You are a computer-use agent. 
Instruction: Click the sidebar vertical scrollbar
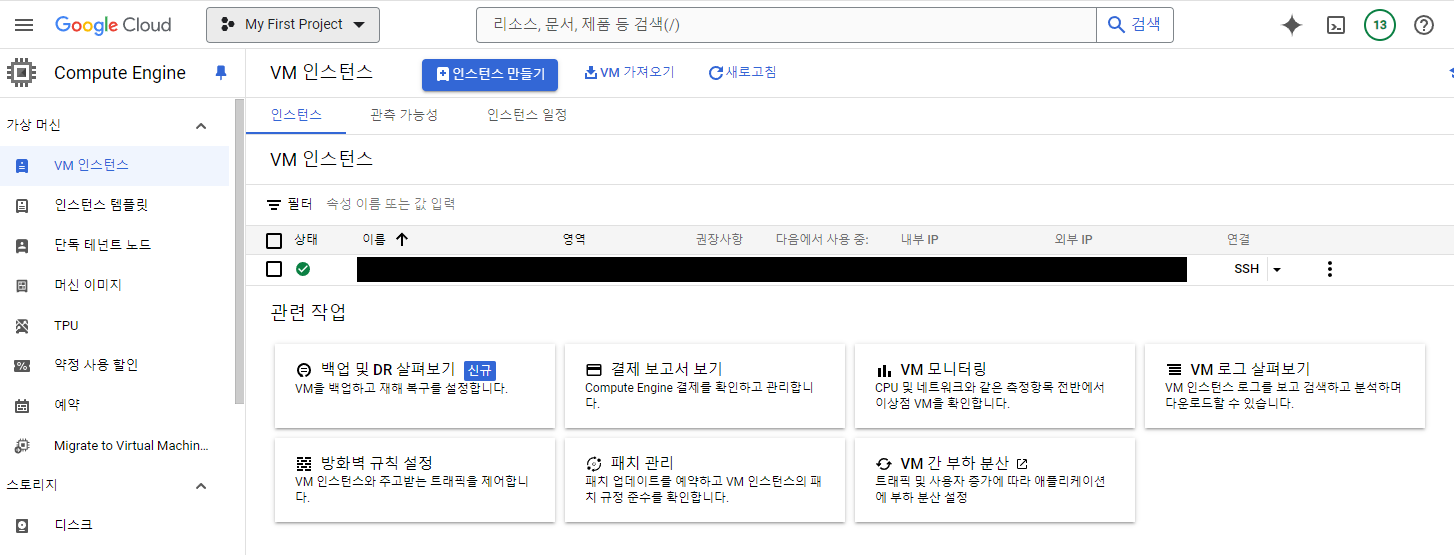tap(239, 251)
